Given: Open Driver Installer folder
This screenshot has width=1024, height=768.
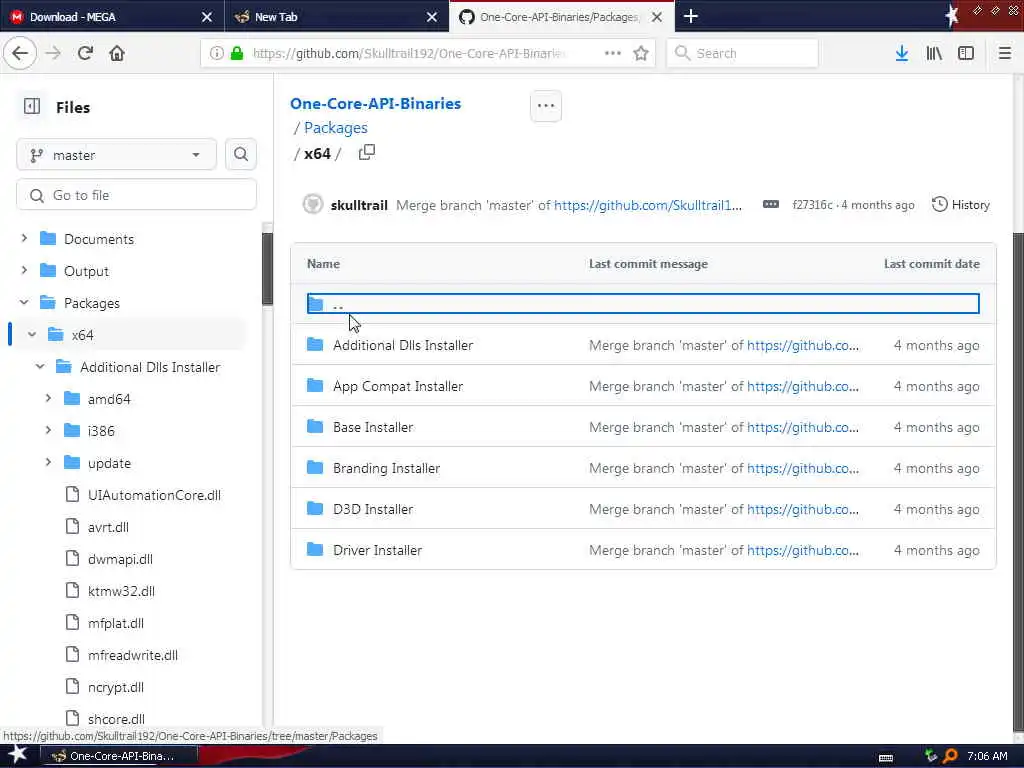Looking at the screenshot, I should [377, 550].
